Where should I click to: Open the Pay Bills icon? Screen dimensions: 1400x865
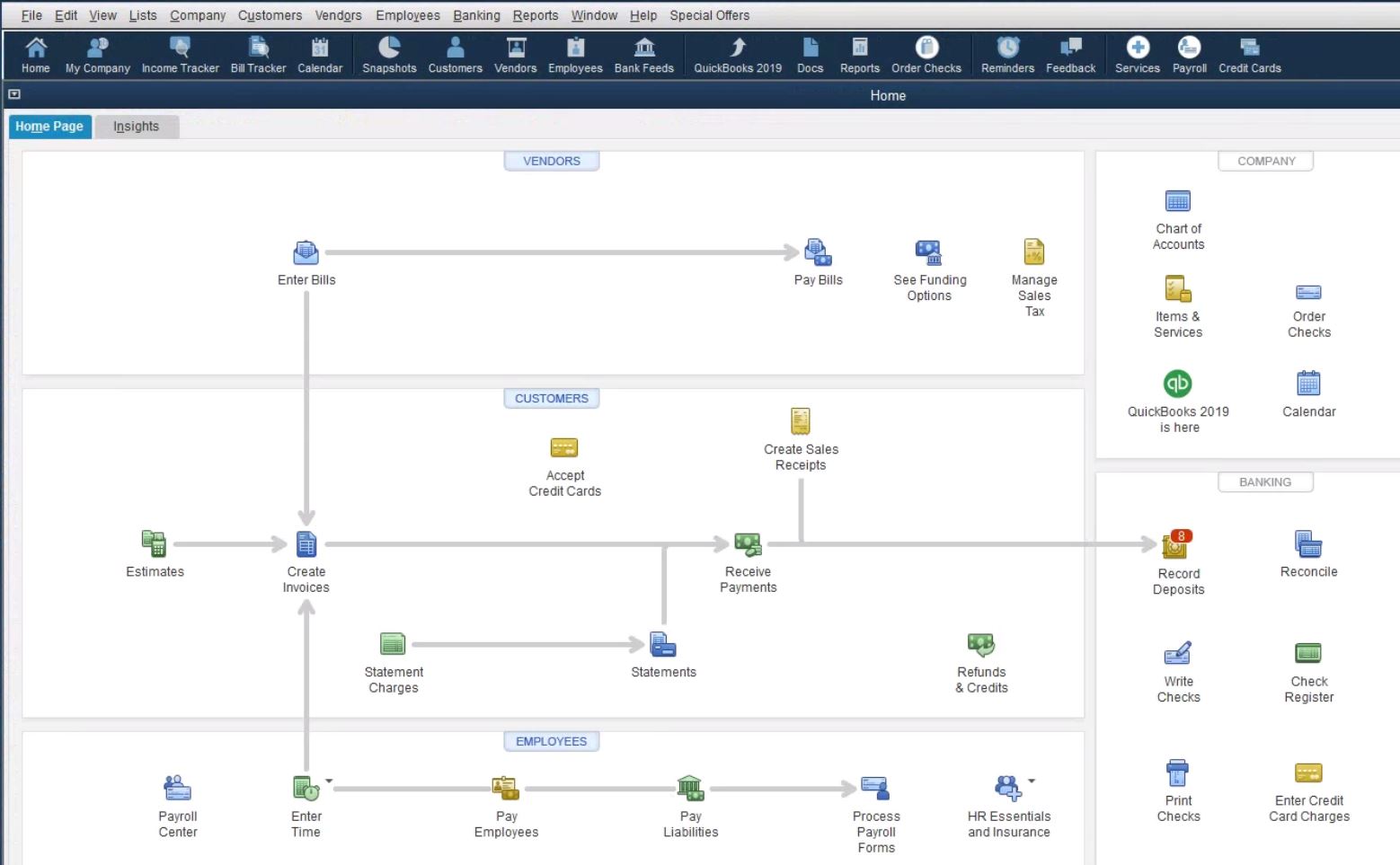coord(818,252)
